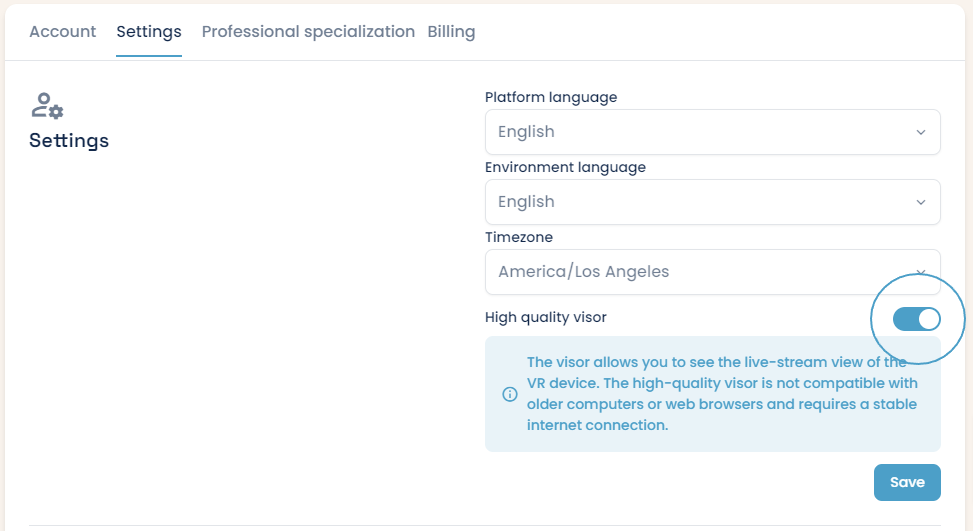The width and height of the screenshot is (973, 531).
Task: Click the Timezone chevron arrow
Action: (x=920, y=272)
